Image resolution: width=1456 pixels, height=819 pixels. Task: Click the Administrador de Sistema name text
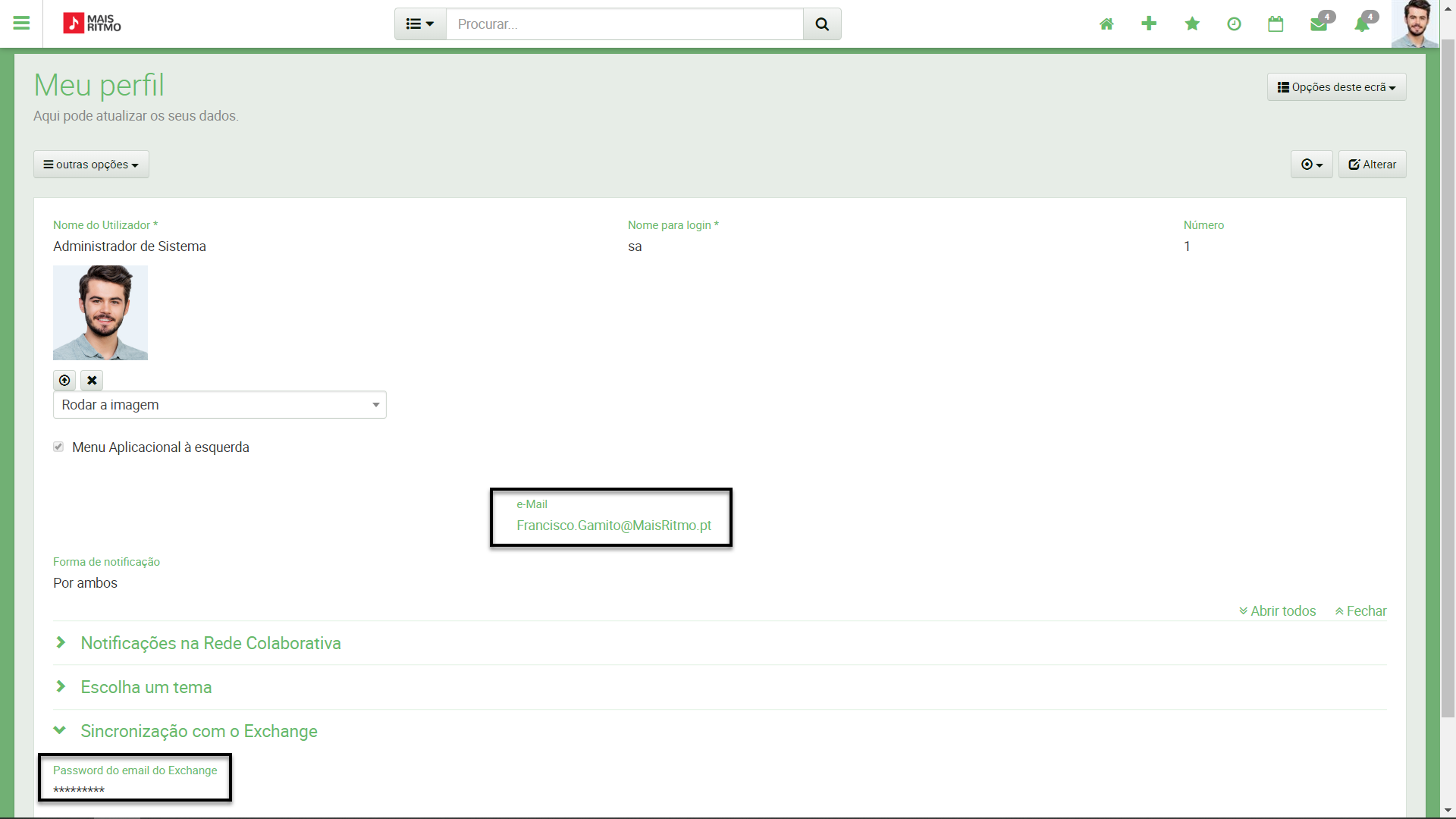pos(130,246)
